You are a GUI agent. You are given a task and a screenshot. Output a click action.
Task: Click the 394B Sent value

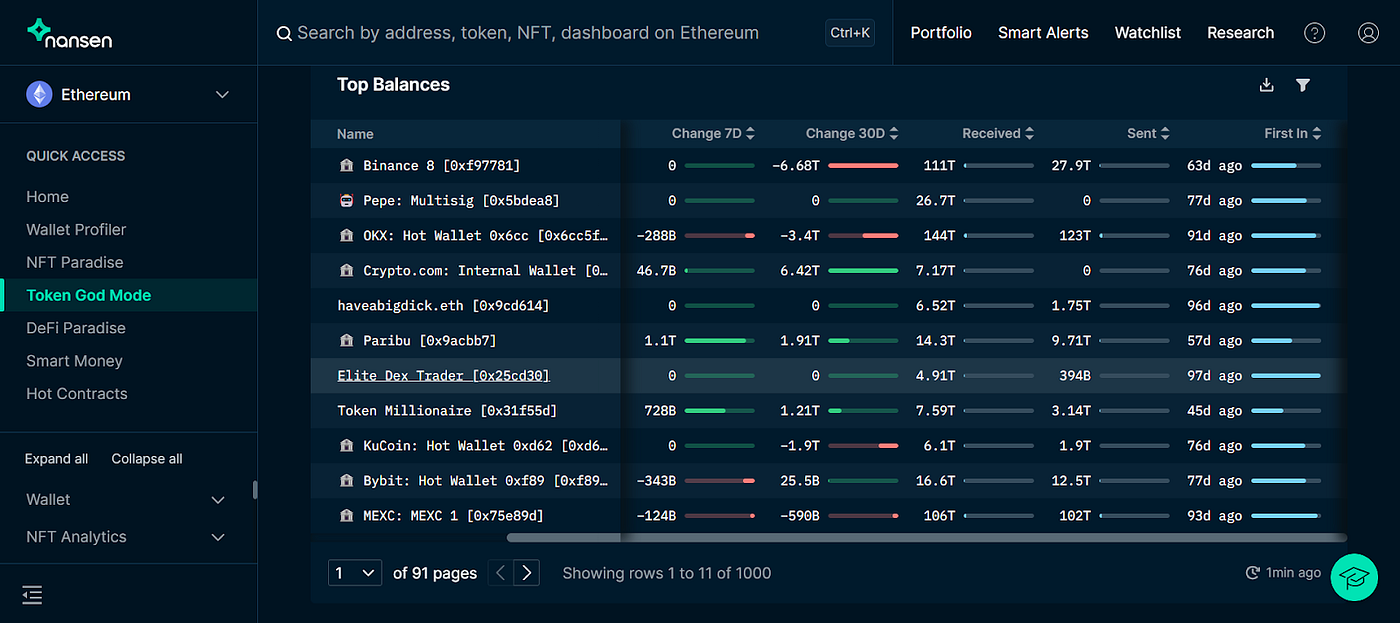(1074, 375)
